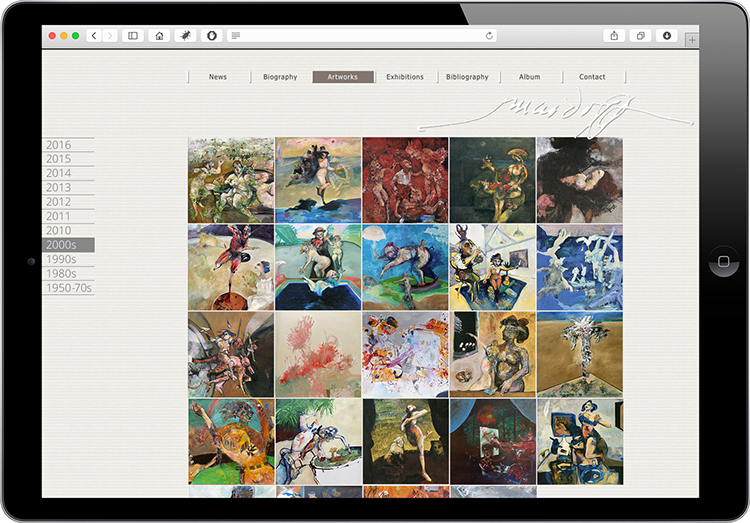Open third row white cross desert painting
750x523 pixels.
[580, 355]
